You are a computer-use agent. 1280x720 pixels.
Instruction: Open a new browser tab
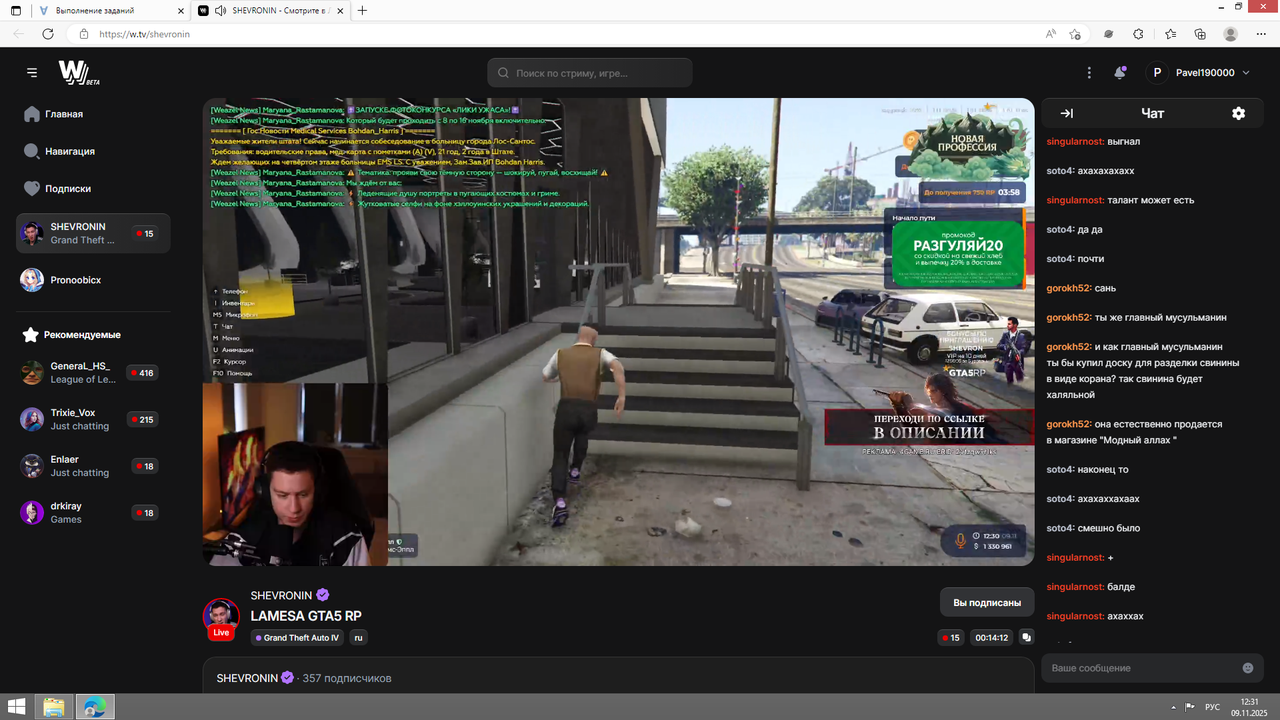click(362, 11)
